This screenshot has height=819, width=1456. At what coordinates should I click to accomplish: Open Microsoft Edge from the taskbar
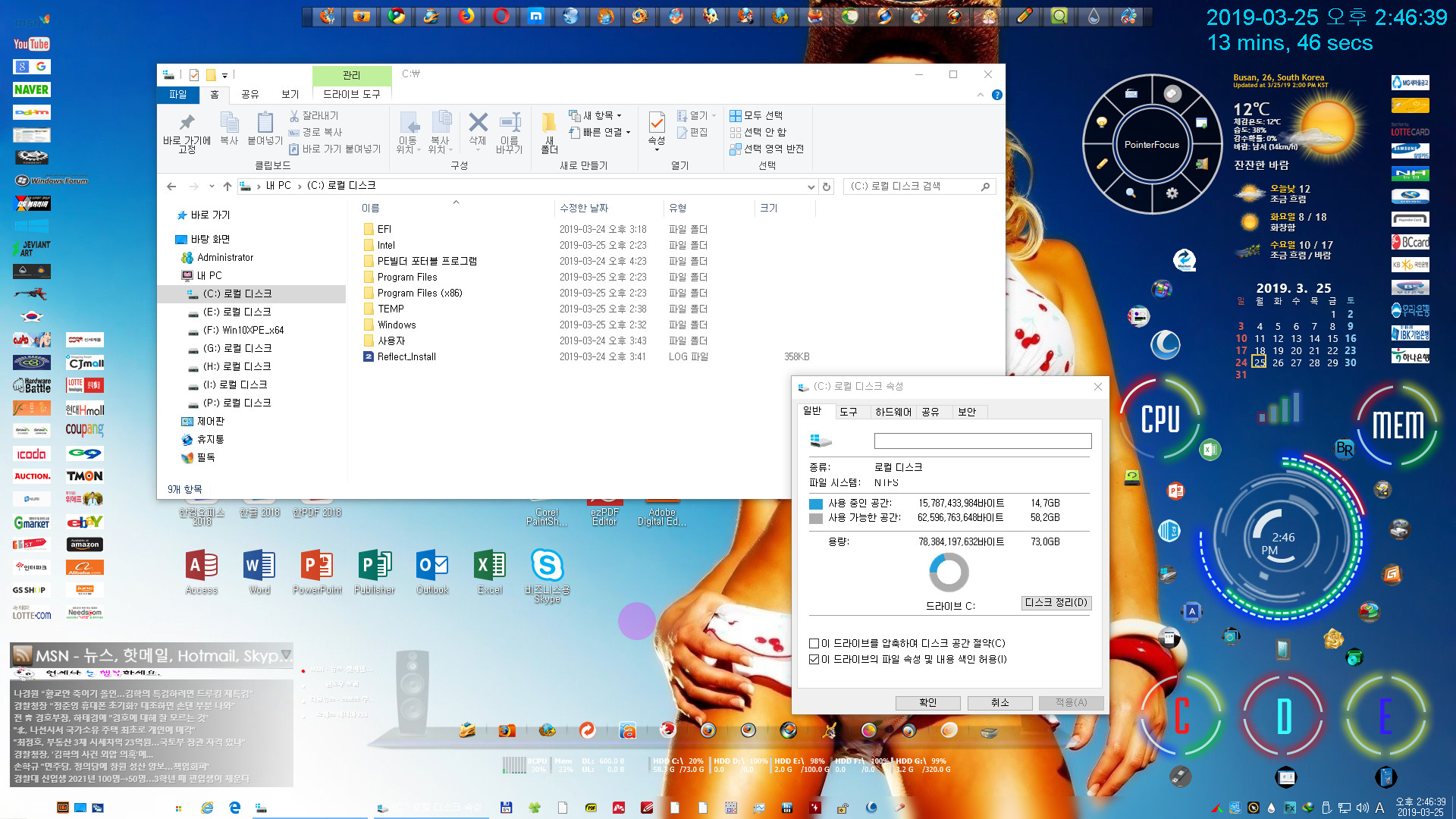pyautogui.click(x=234, y=808)
